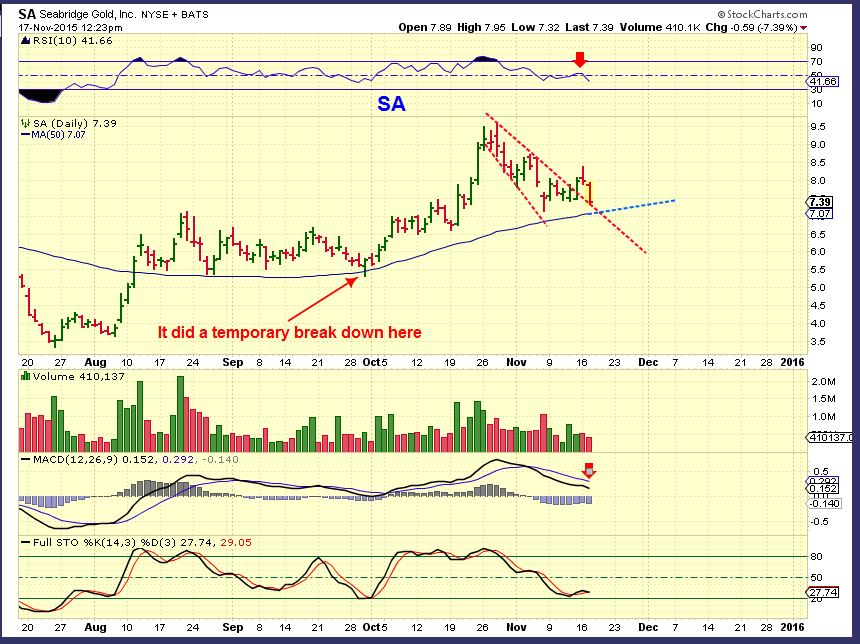860x644 pixels.
Task: Click the boxed 7.39 last-price axis tag
Action: pyautogui.click(x=820, y=202)
